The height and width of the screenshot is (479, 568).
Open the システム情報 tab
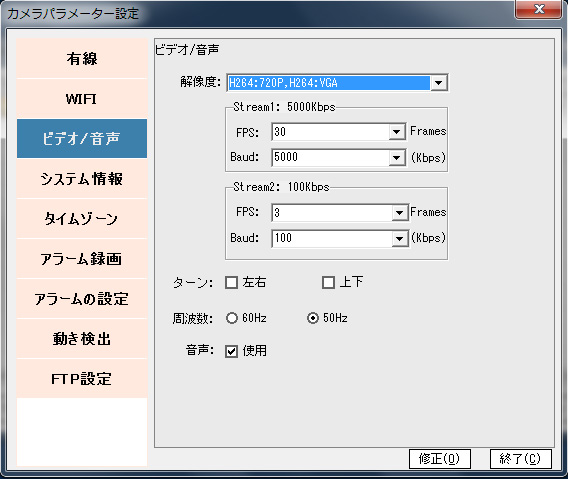[82, 179]
